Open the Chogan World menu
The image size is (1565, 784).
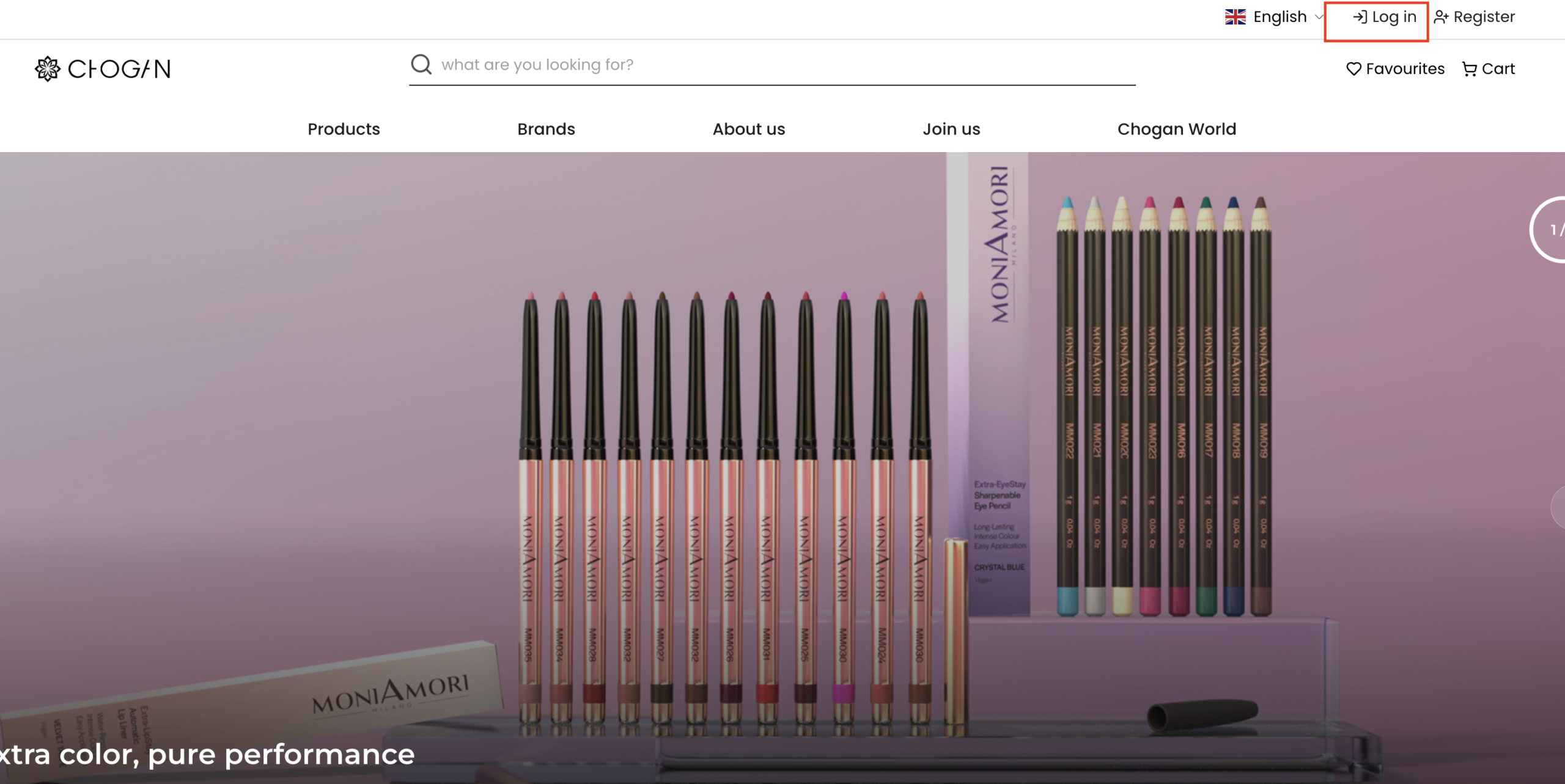1176,129
